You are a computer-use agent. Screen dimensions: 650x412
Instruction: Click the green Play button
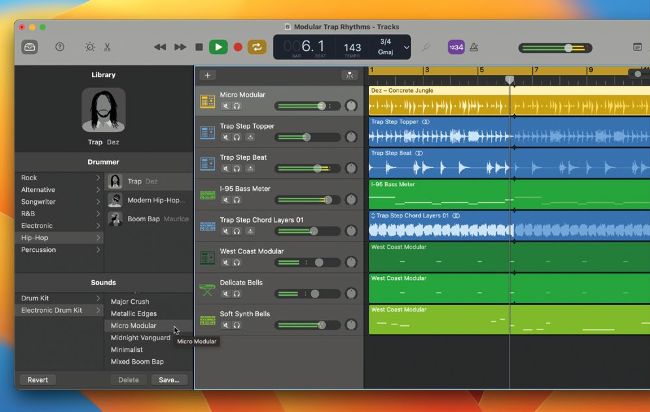coord(218,47)
